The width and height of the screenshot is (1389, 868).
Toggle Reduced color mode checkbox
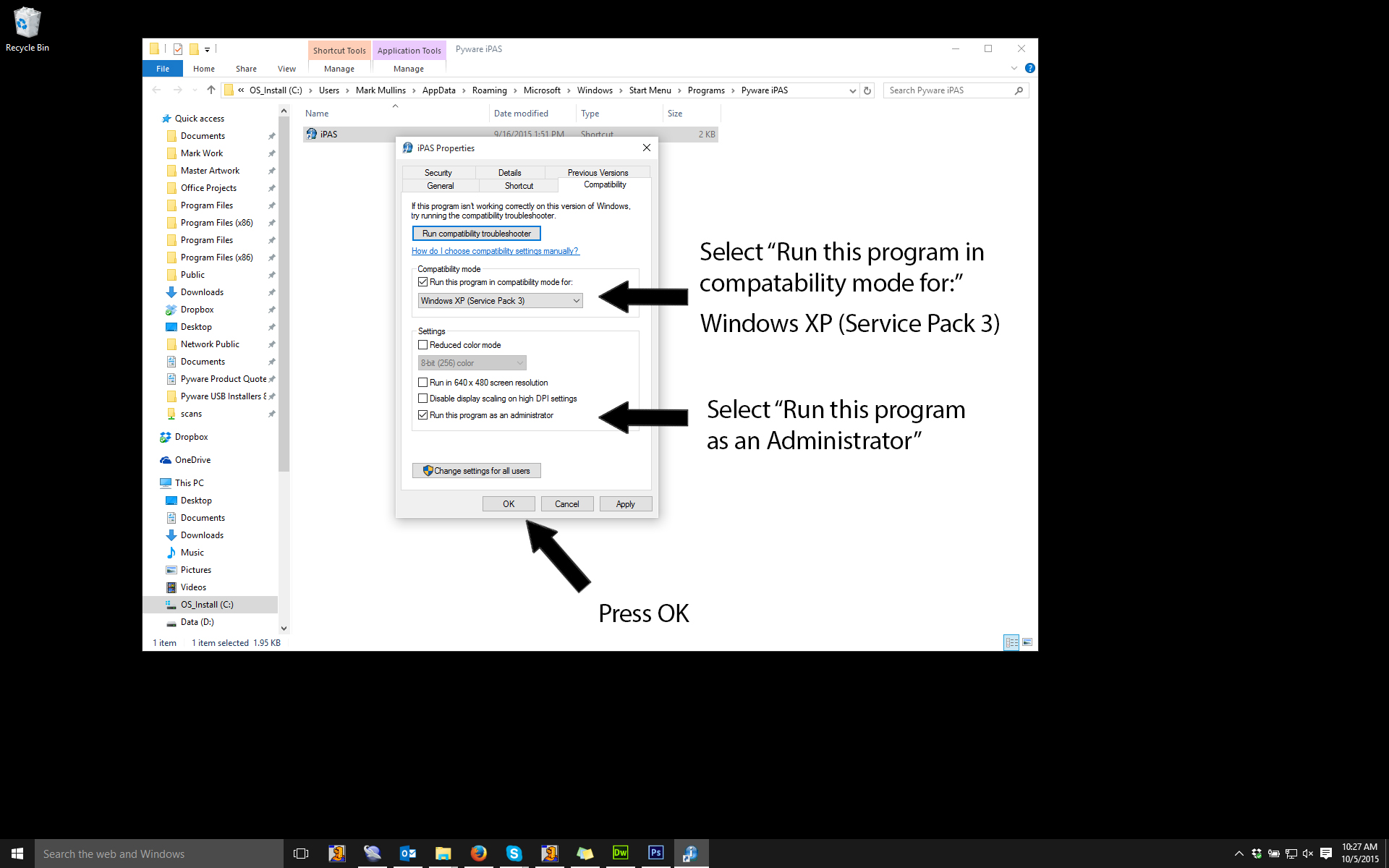click(x=423, y=345)
